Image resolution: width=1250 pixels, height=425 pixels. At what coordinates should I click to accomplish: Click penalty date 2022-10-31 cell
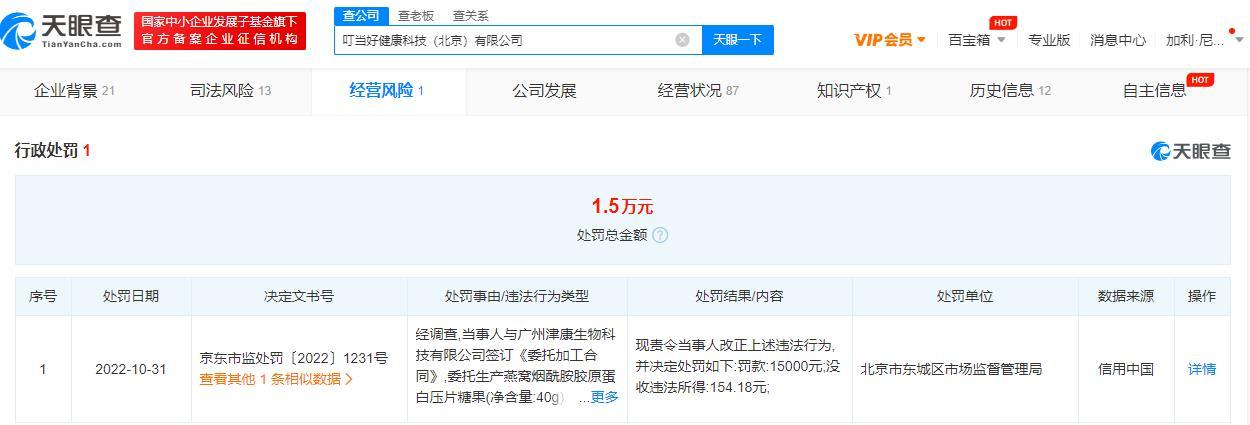point(131,369)
